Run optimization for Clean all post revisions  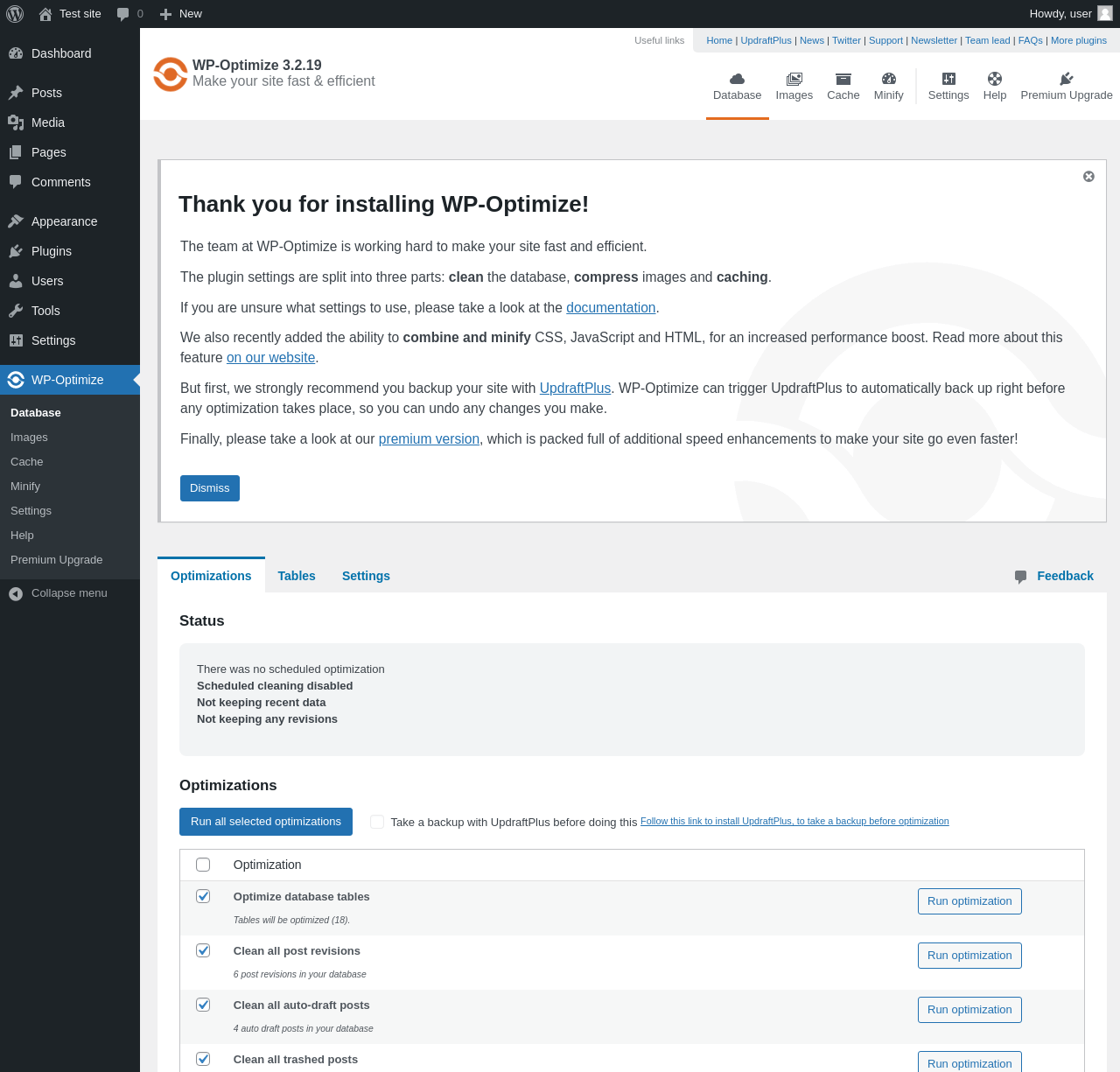click(x=969, y=956)
